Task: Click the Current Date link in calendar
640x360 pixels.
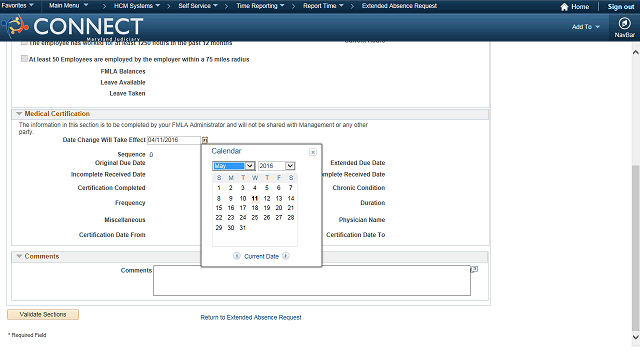Action: (x=261, y=256)
